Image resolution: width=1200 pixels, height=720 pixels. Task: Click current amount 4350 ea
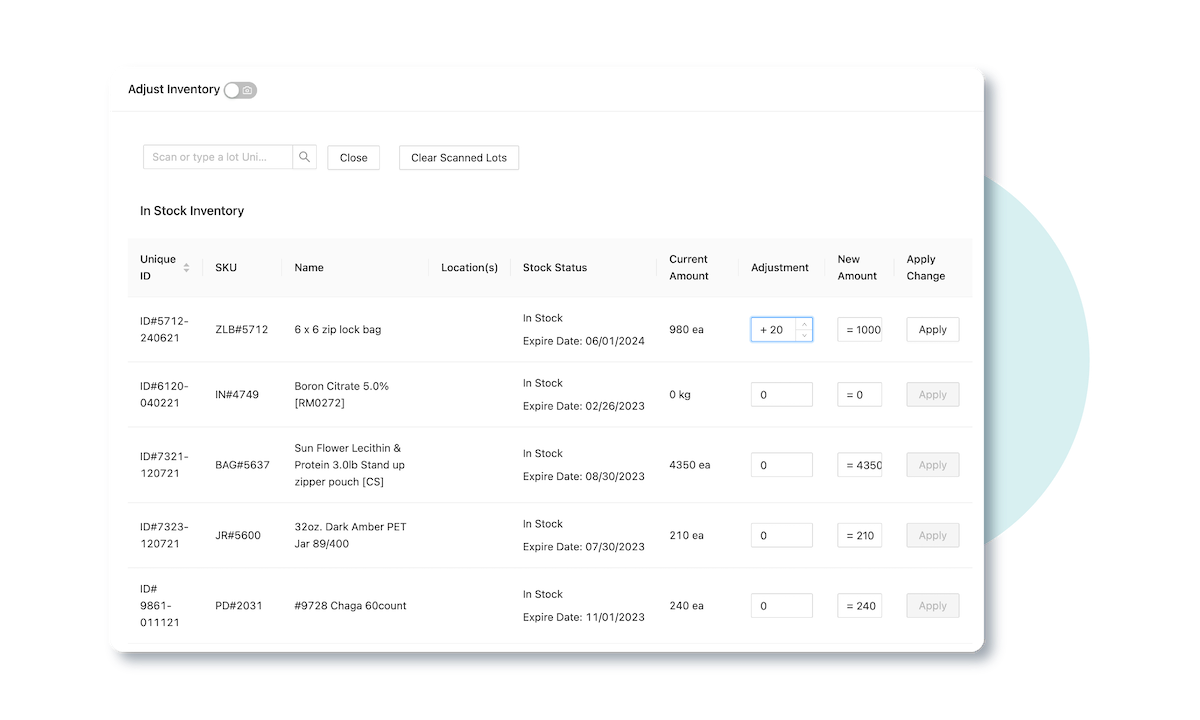[x=690, y=465]
